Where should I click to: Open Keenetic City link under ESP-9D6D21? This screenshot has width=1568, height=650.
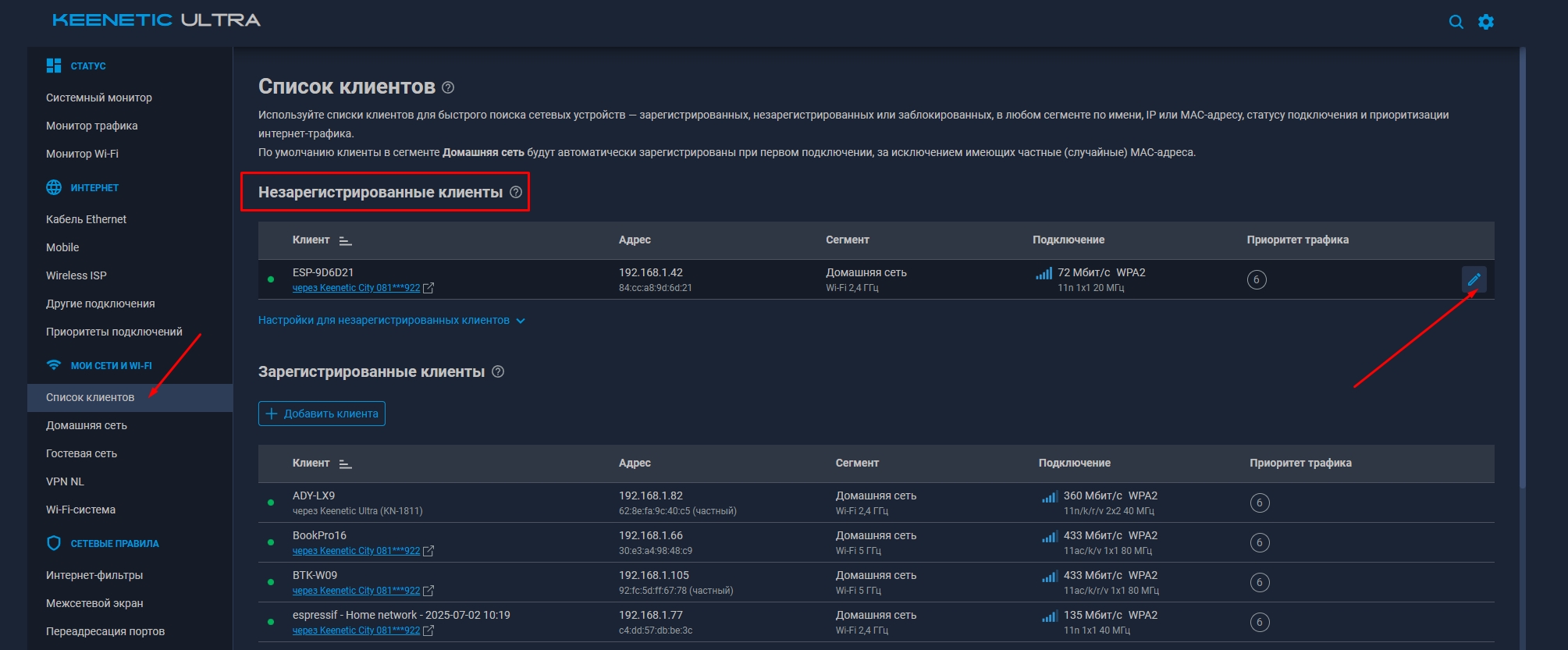(x=357, y=288)
